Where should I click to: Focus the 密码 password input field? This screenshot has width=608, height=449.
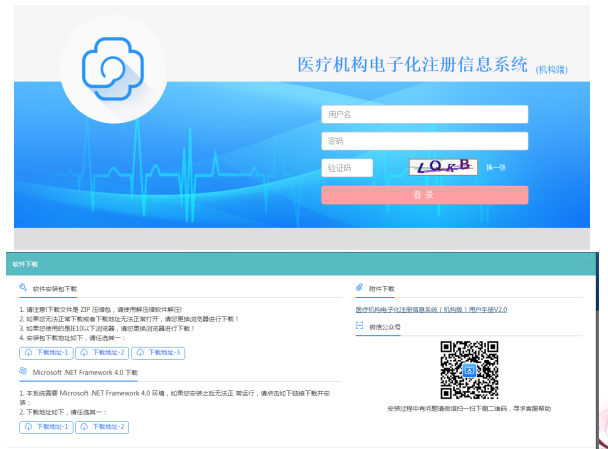click(x=424, y=141)
